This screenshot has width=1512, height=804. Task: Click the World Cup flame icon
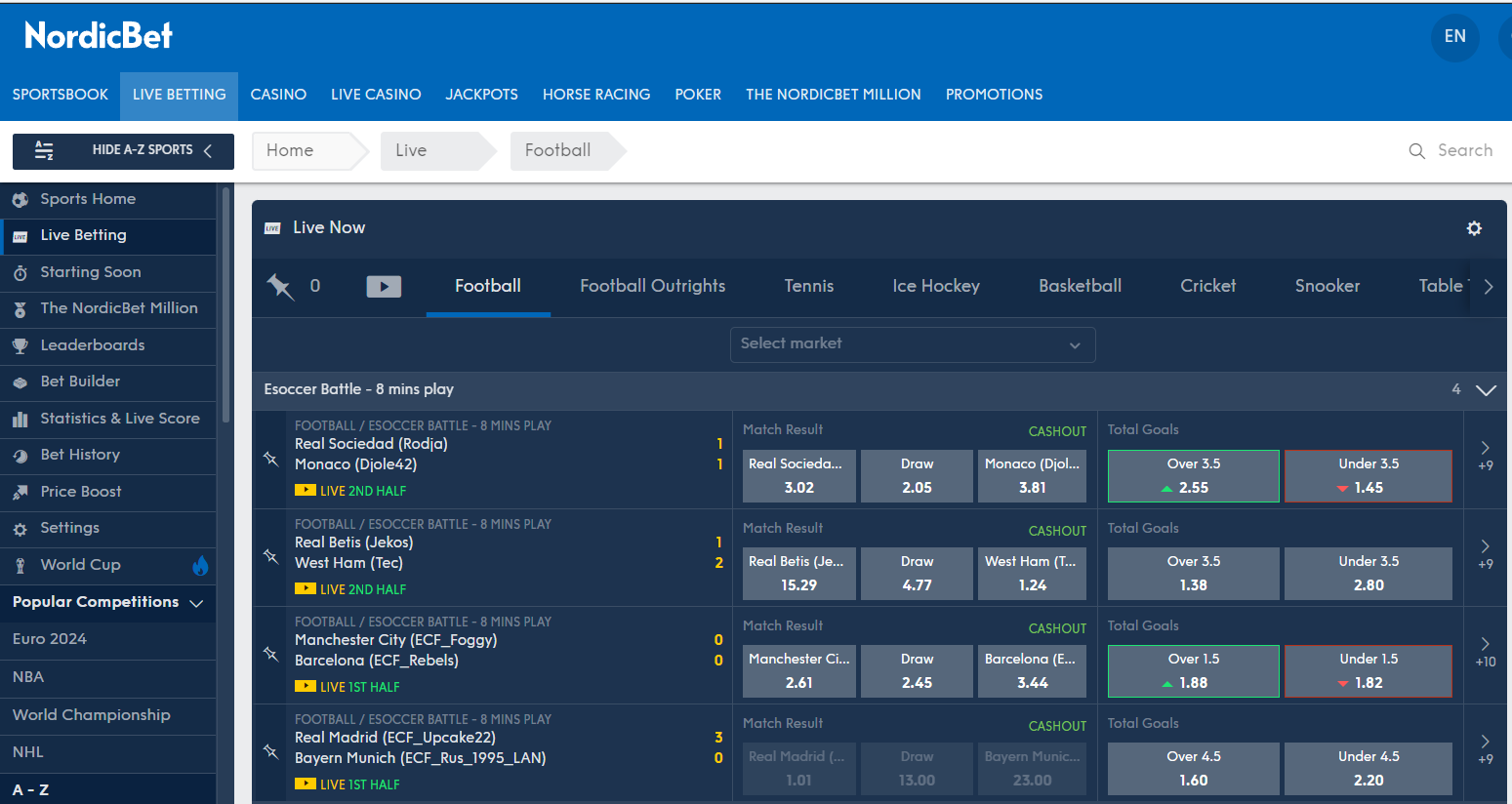pyautogui.click(x=200, y=565)
